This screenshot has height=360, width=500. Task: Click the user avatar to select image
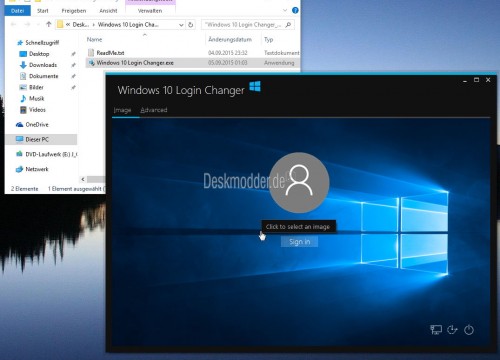[x=299, y=183]
